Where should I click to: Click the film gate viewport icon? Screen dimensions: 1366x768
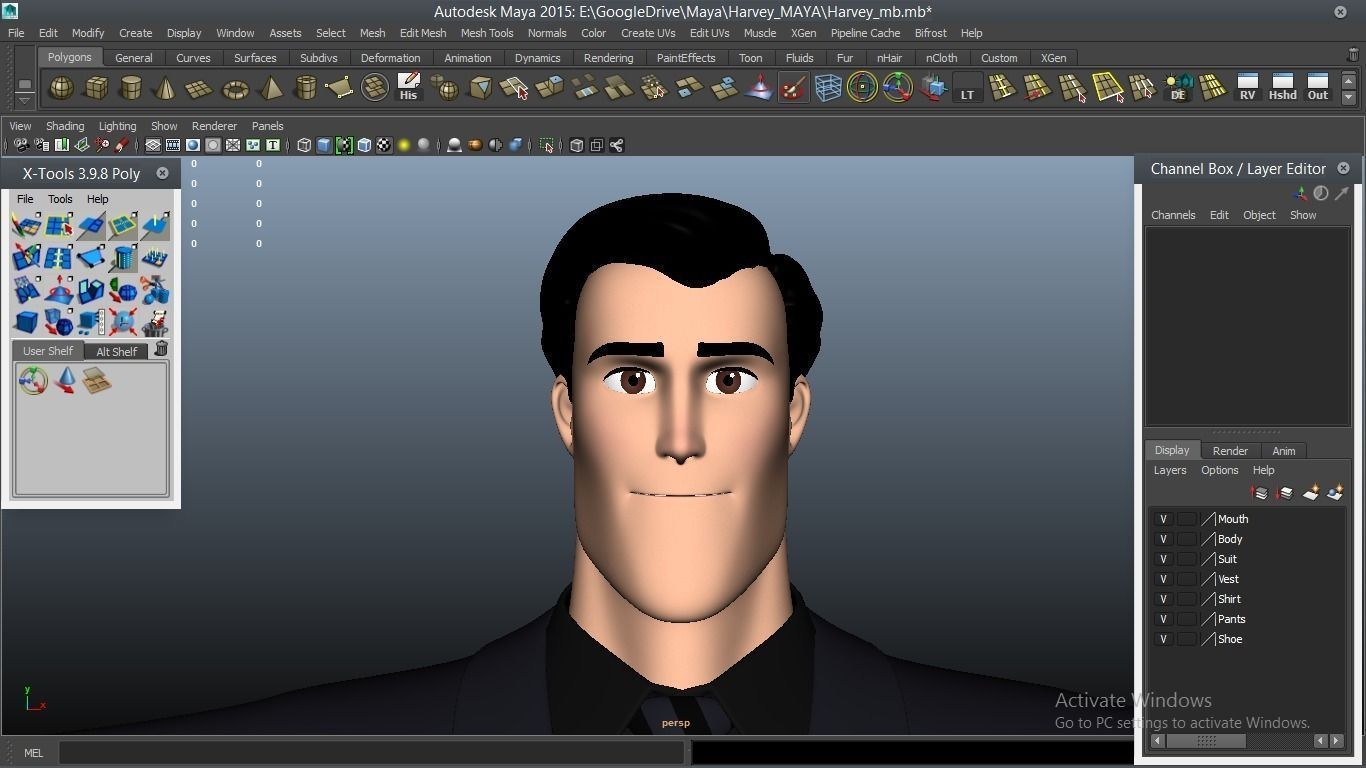click(x=173, y=145)
